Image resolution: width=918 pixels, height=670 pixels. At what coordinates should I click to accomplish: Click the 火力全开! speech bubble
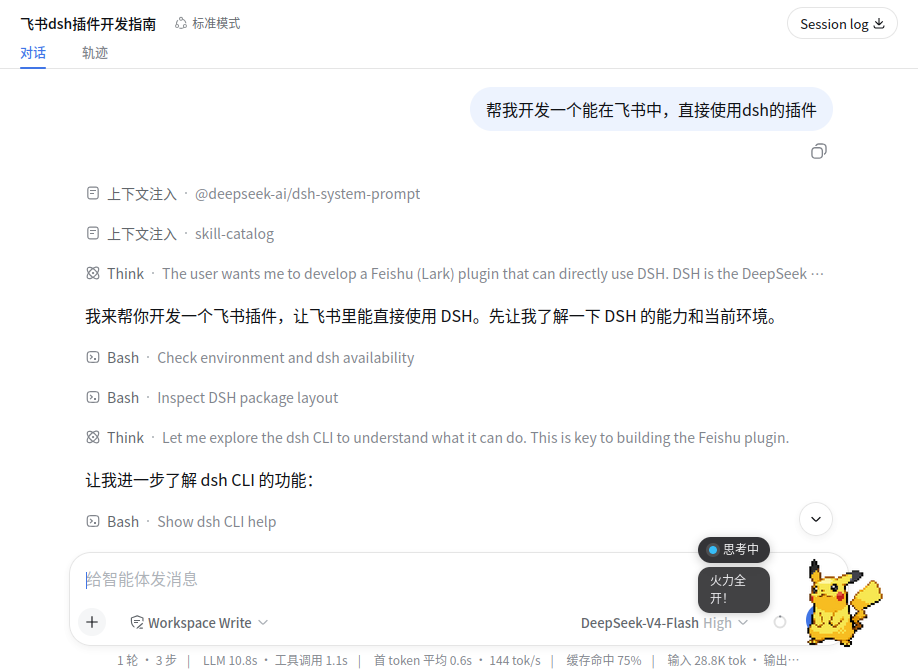click(x=734, y=589)
